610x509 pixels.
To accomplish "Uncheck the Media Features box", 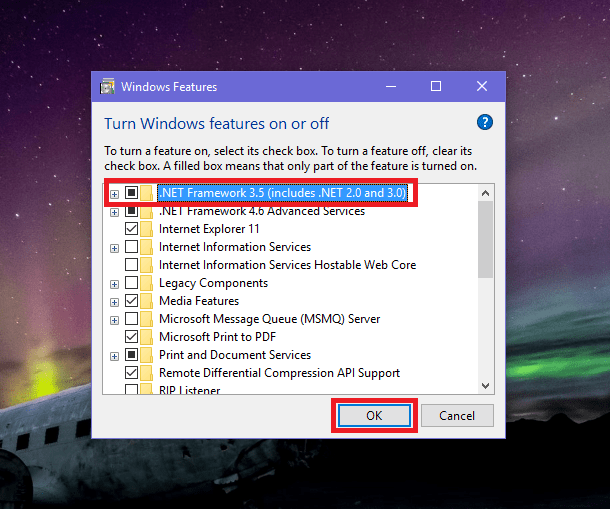I will [131, 300].
